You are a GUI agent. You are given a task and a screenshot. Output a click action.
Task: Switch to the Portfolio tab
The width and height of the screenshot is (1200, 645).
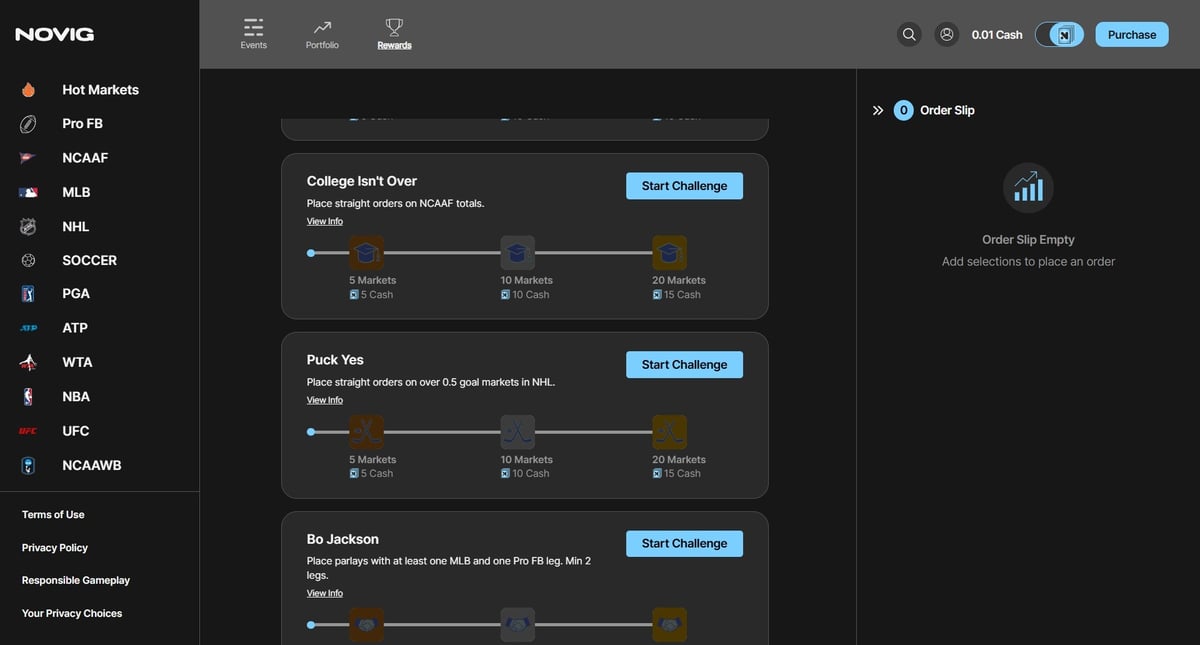(x=322, y=34)
